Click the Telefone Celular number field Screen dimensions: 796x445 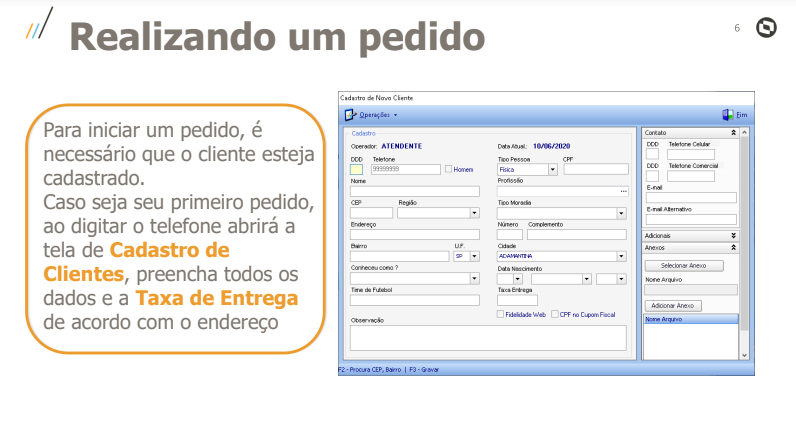tap(691, 154)
